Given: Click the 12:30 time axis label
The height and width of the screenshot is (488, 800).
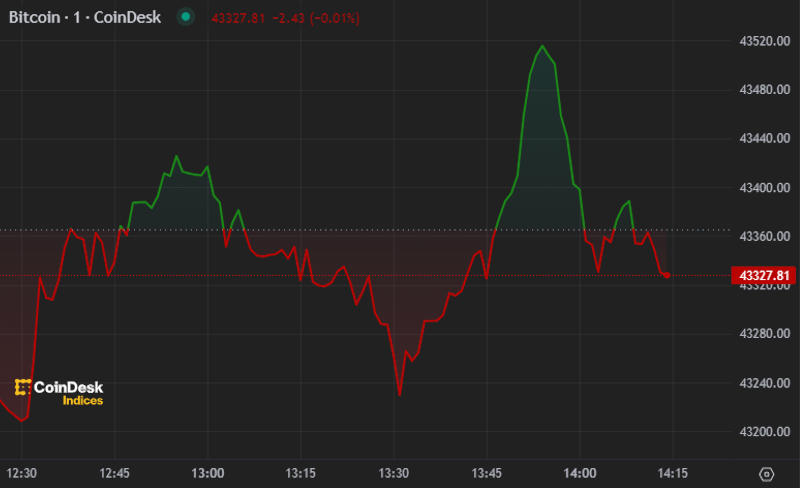Looking at the screenshot, I should (22, 473).
